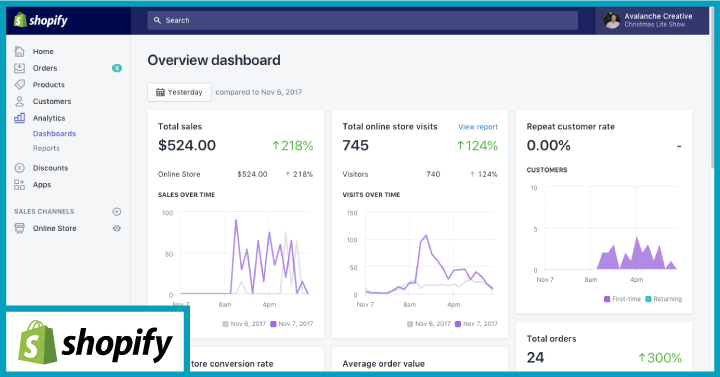
Task: Select Dashboards under Analytics
Action: tap(54, 134)
